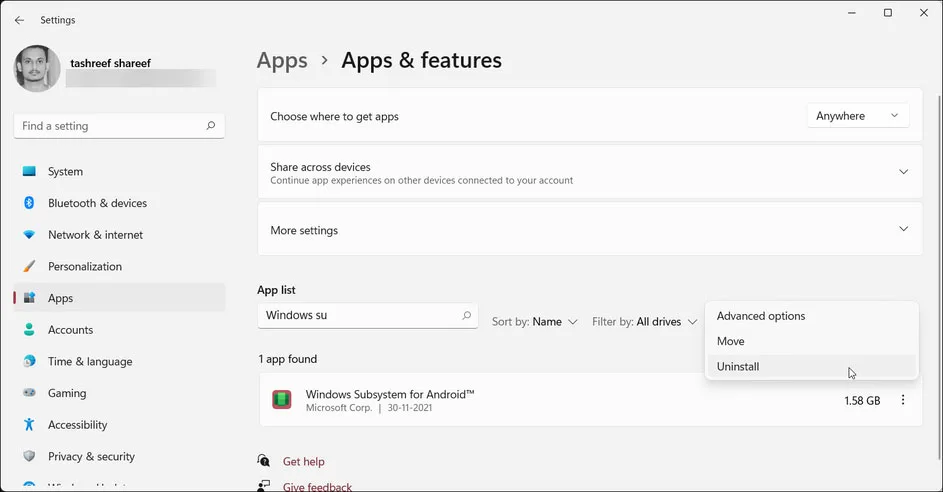
Task: Click the Privacy & security shield icon
Action: [29, 456]
